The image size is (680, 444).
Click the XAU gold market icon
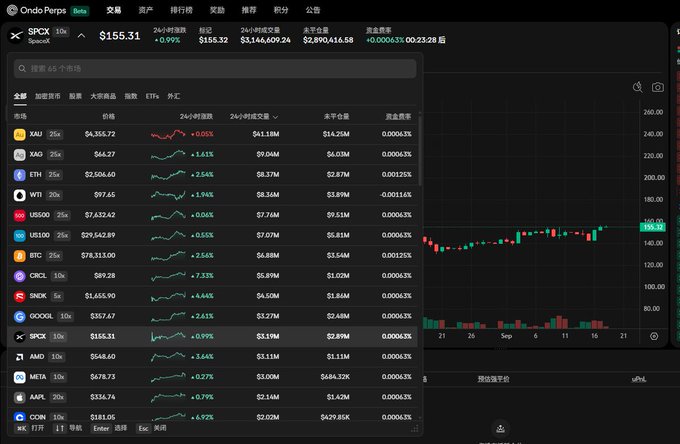click(20, 134)
